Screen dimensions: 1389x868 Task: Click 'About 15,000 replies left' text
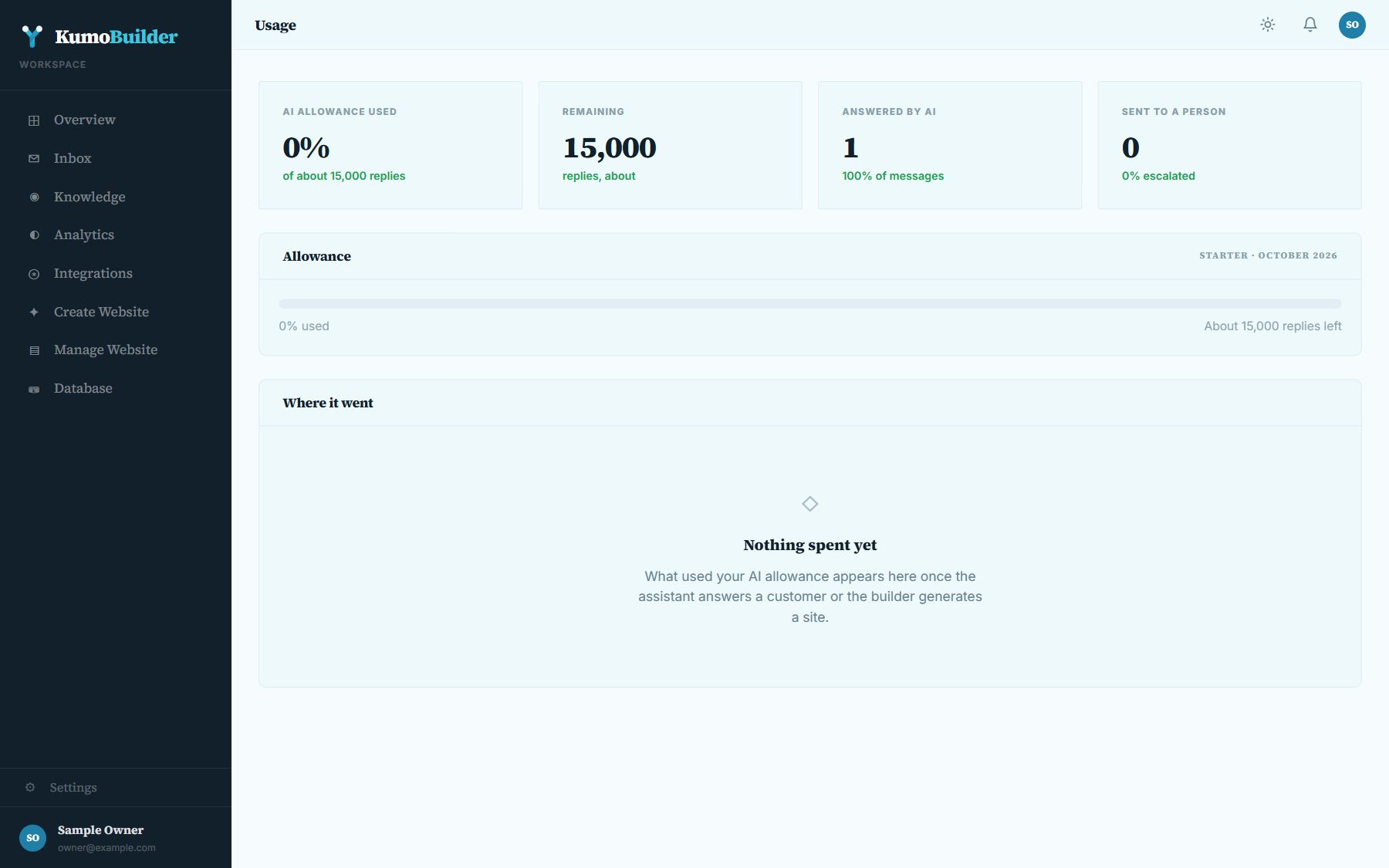(1272, 326)
